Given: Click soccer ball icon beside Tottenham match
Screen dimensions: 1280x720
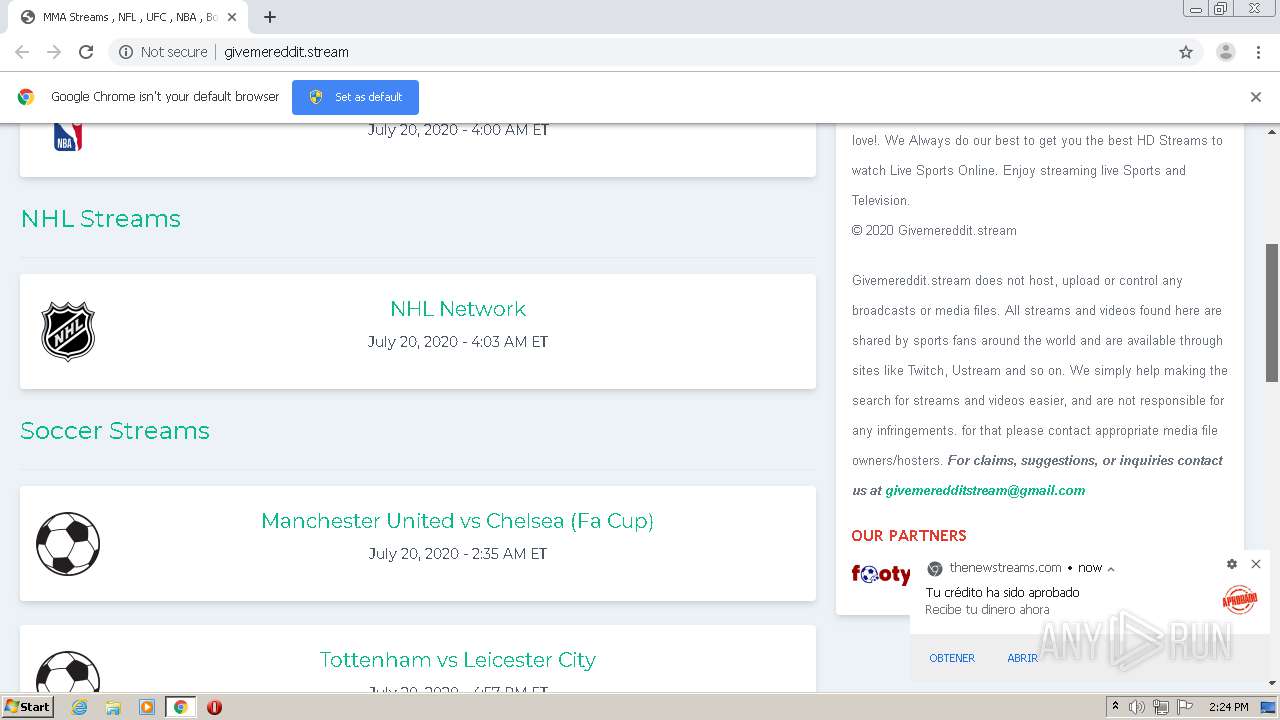Looking at the screenshot, I should [68, 672].
